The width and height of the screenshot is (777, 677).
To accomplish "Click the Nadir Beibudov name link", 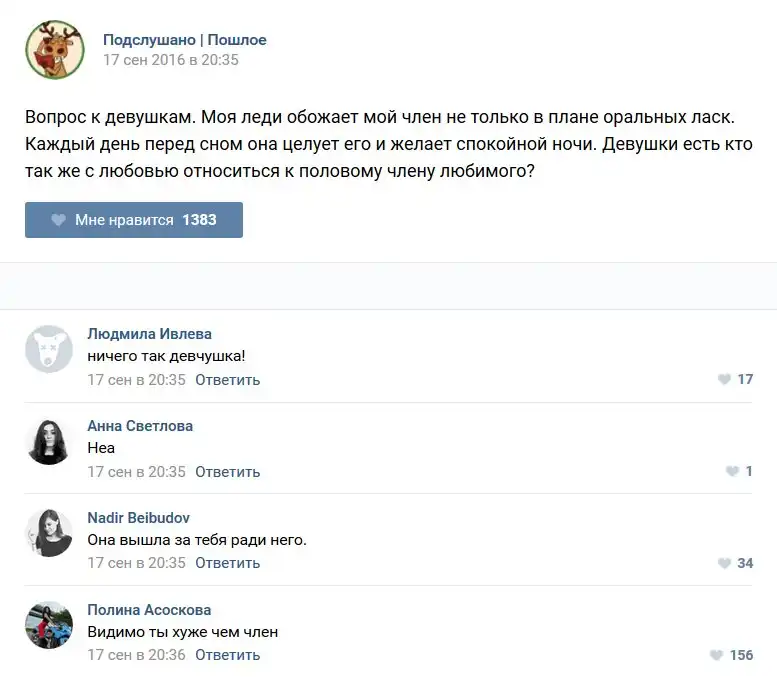I will (138, 518).
